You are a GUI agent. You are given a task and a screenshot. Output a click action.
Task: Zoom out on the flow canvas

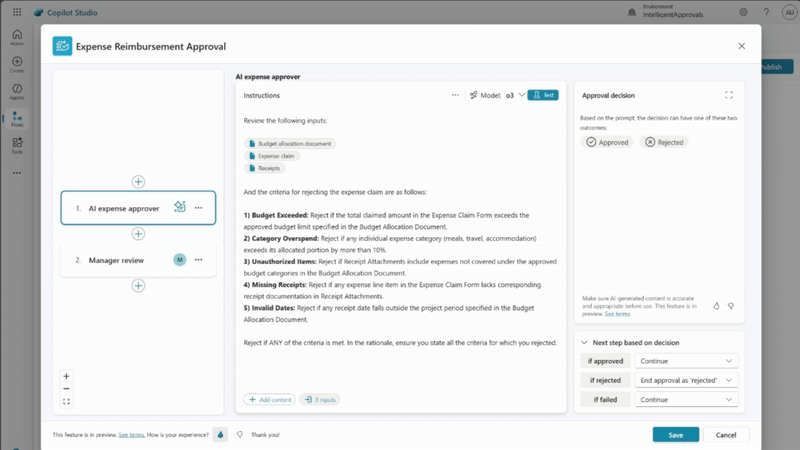click(66, 389)
